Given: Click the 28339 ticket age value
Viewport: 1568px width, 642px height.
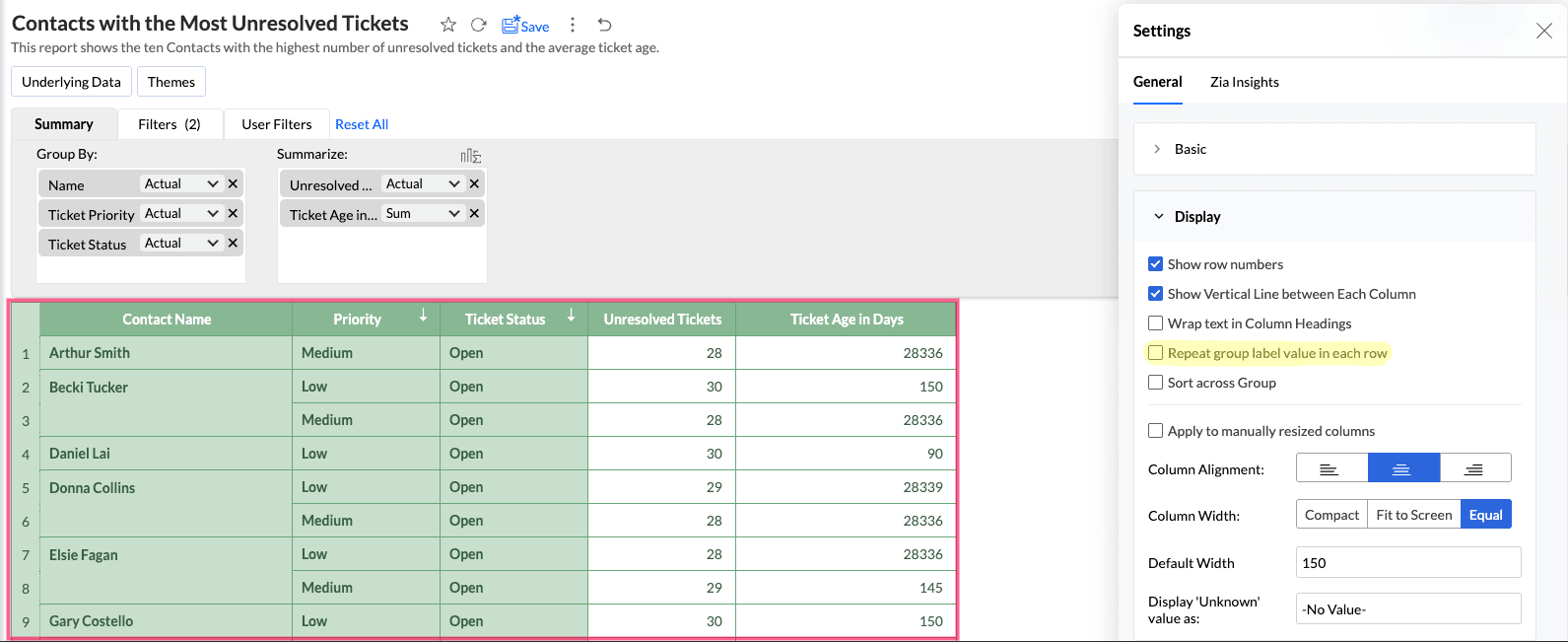Looking at the screenshot, I should [922, 487].
